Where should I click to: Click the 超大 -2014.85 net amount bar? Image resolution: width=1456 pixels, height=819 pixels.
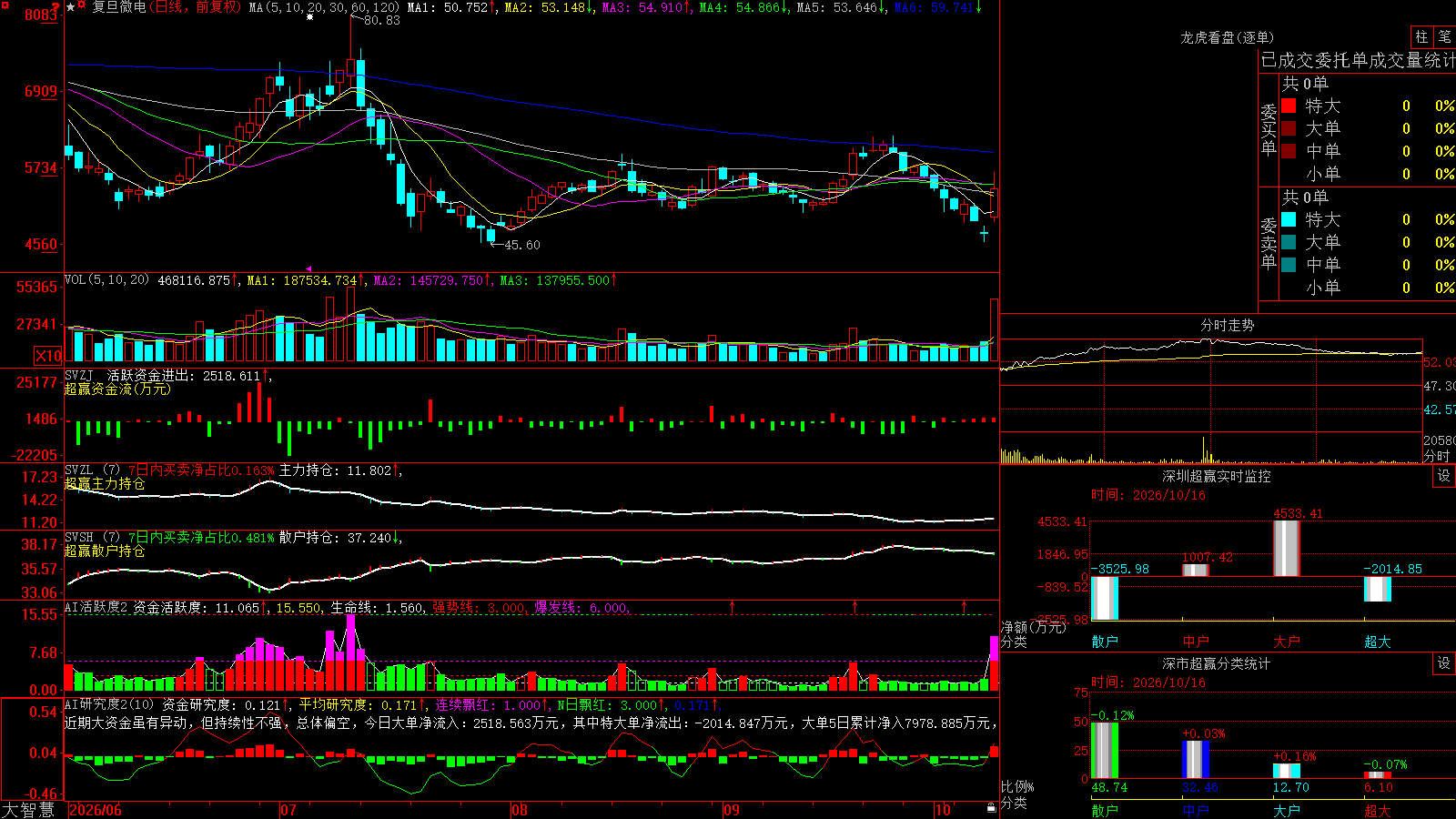tap(1378, 589)
